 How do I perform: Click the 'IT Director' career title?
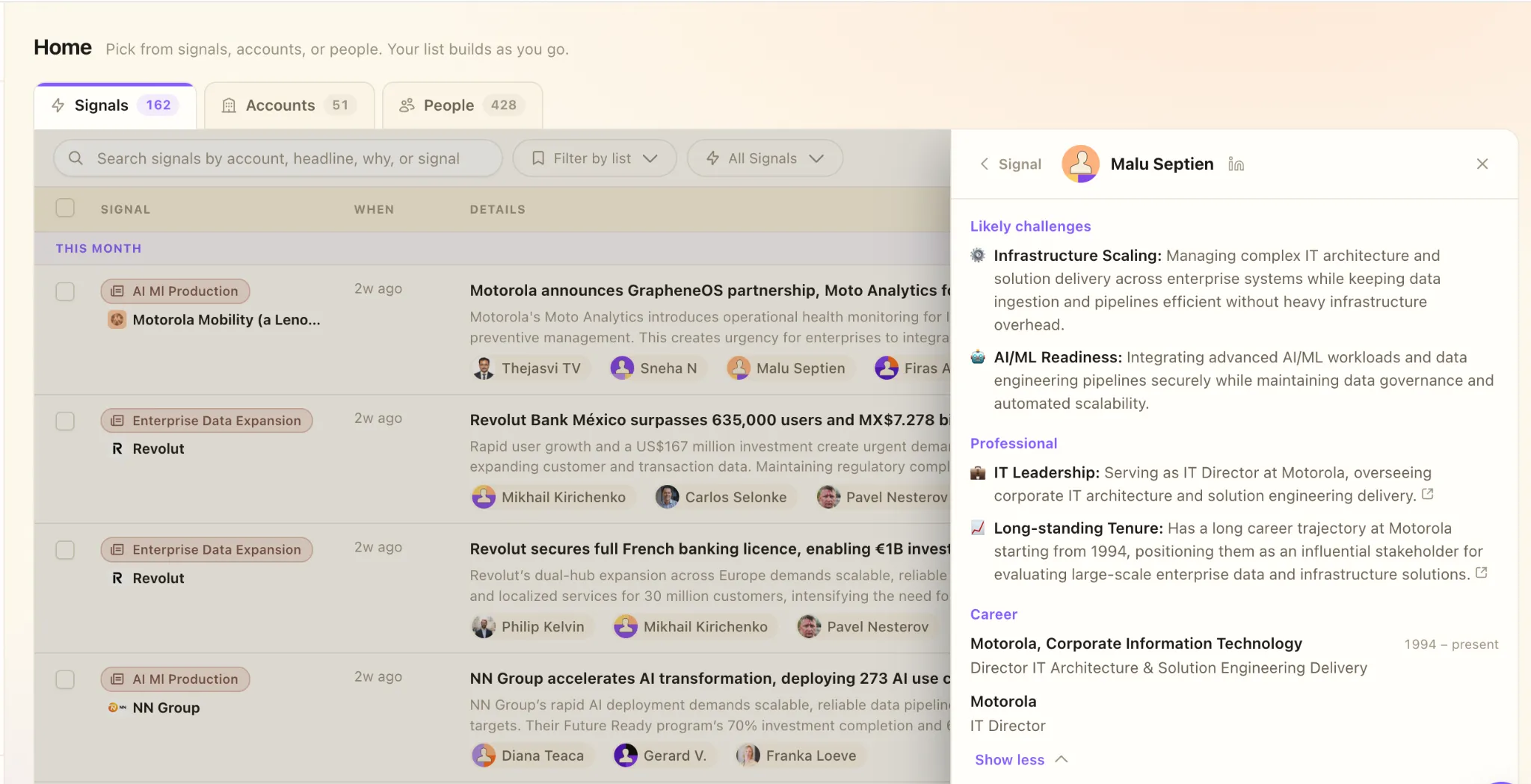pyautogui.click(x=1008, y=726)
